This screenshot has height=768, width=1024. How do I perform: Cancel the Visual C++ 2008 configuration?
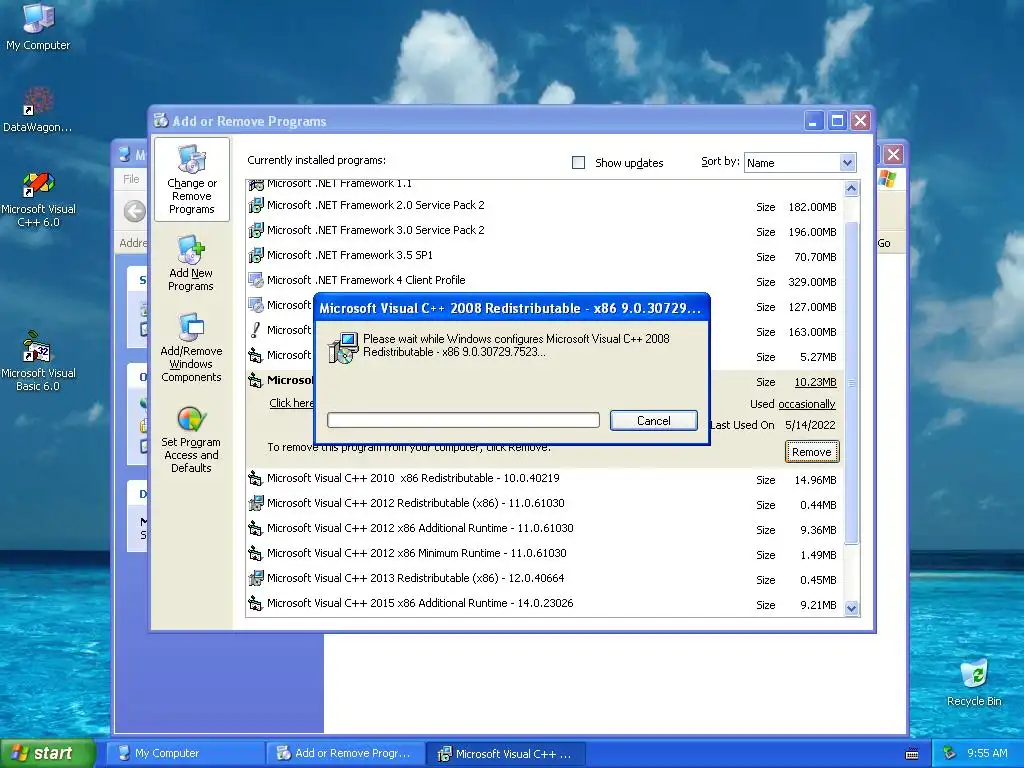click(654, 421)
